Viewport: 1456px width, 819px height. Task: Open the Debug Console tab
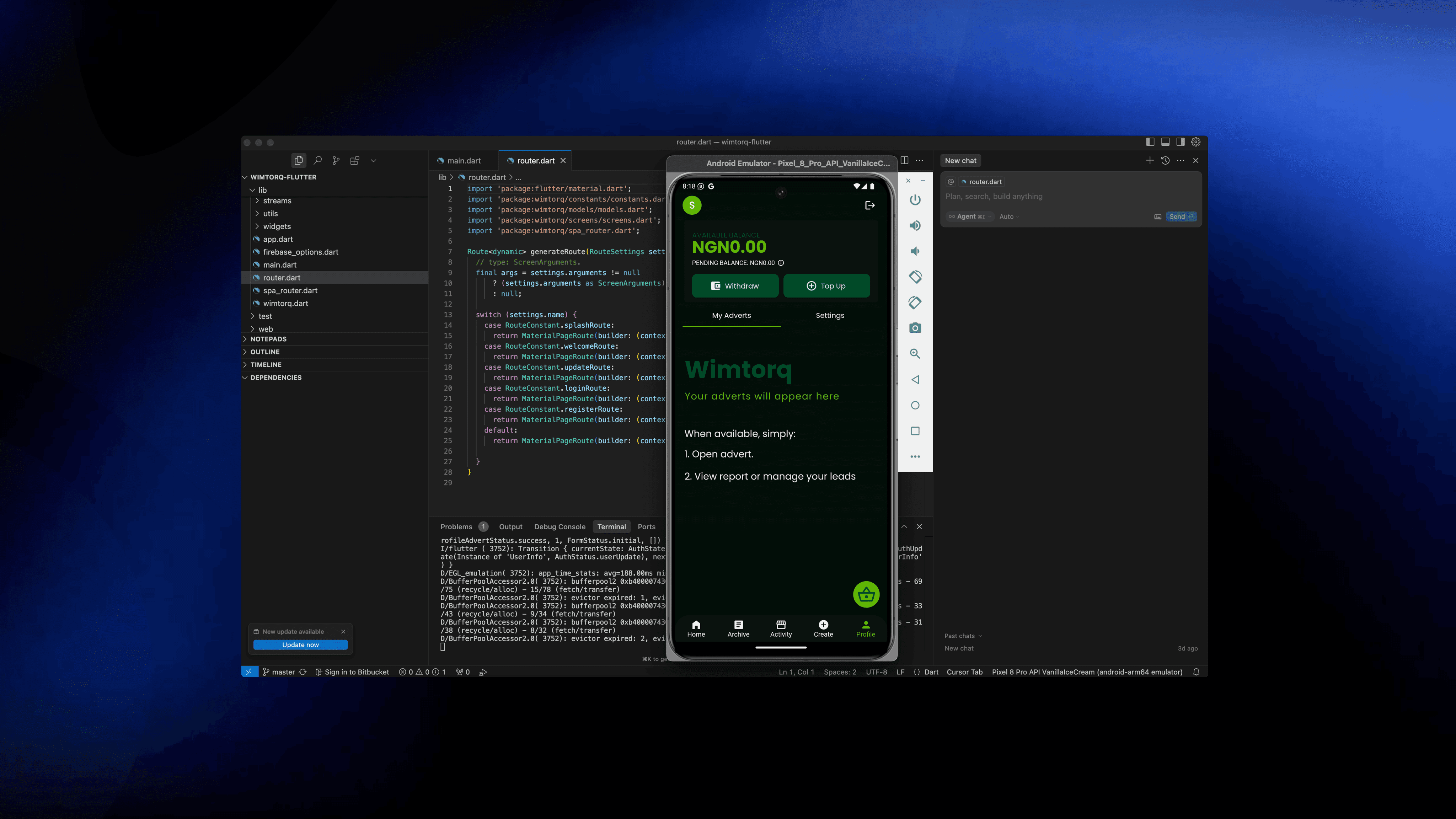[560, 526]
